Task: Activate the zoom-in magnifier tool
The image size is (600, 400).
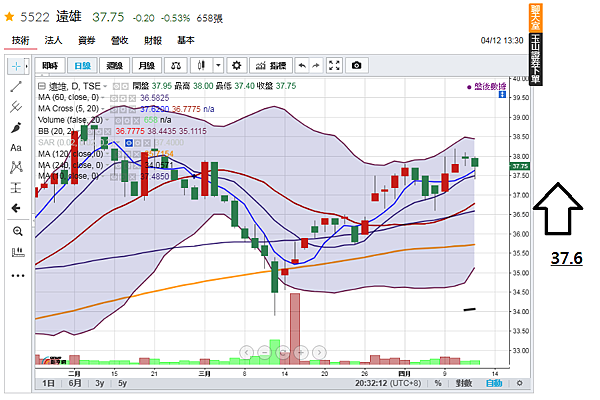Action: point(17,231)
